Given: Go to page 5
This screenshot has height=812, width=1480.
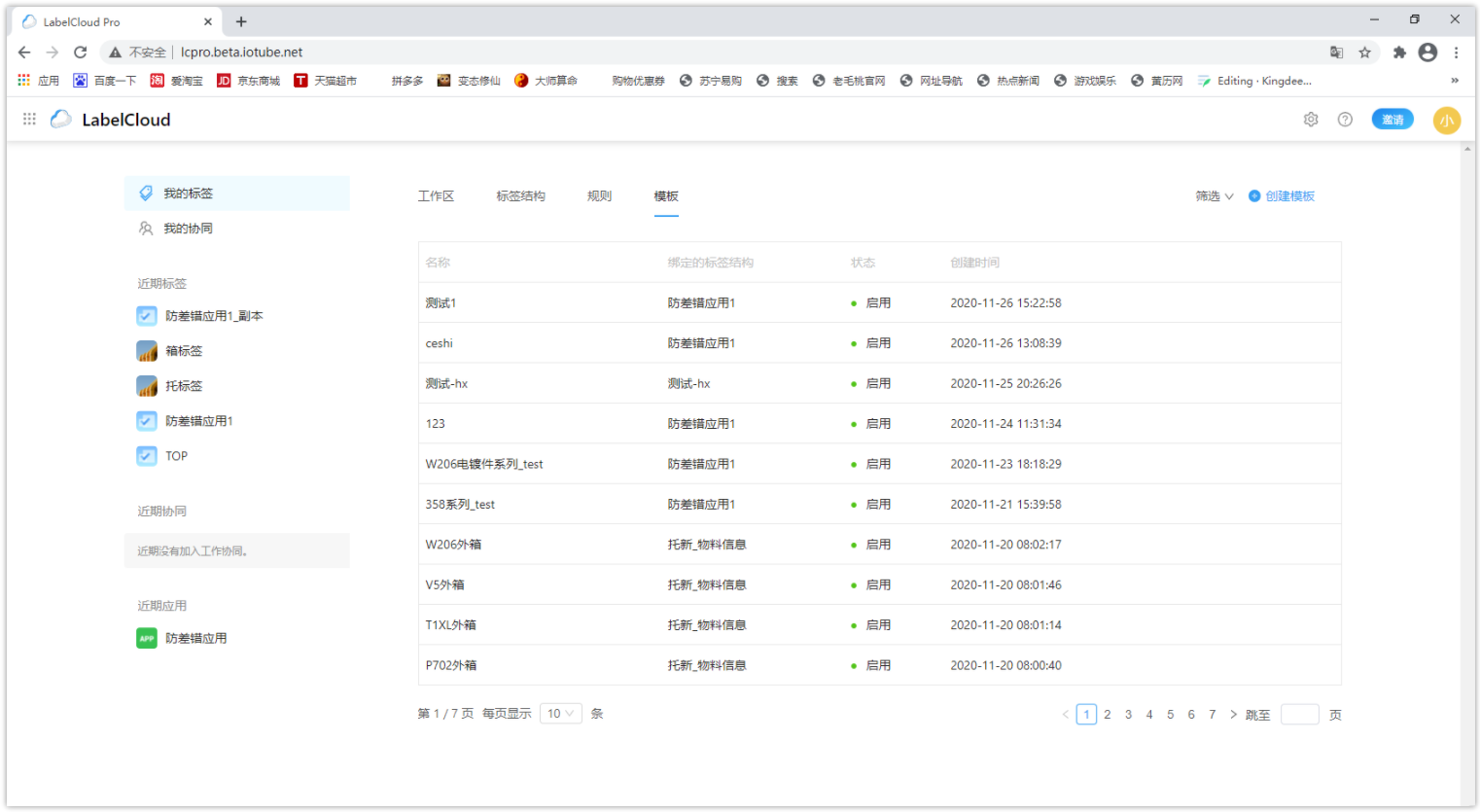Looking at the screenshot, I should pyautogui.click(x=1170, y=714).
